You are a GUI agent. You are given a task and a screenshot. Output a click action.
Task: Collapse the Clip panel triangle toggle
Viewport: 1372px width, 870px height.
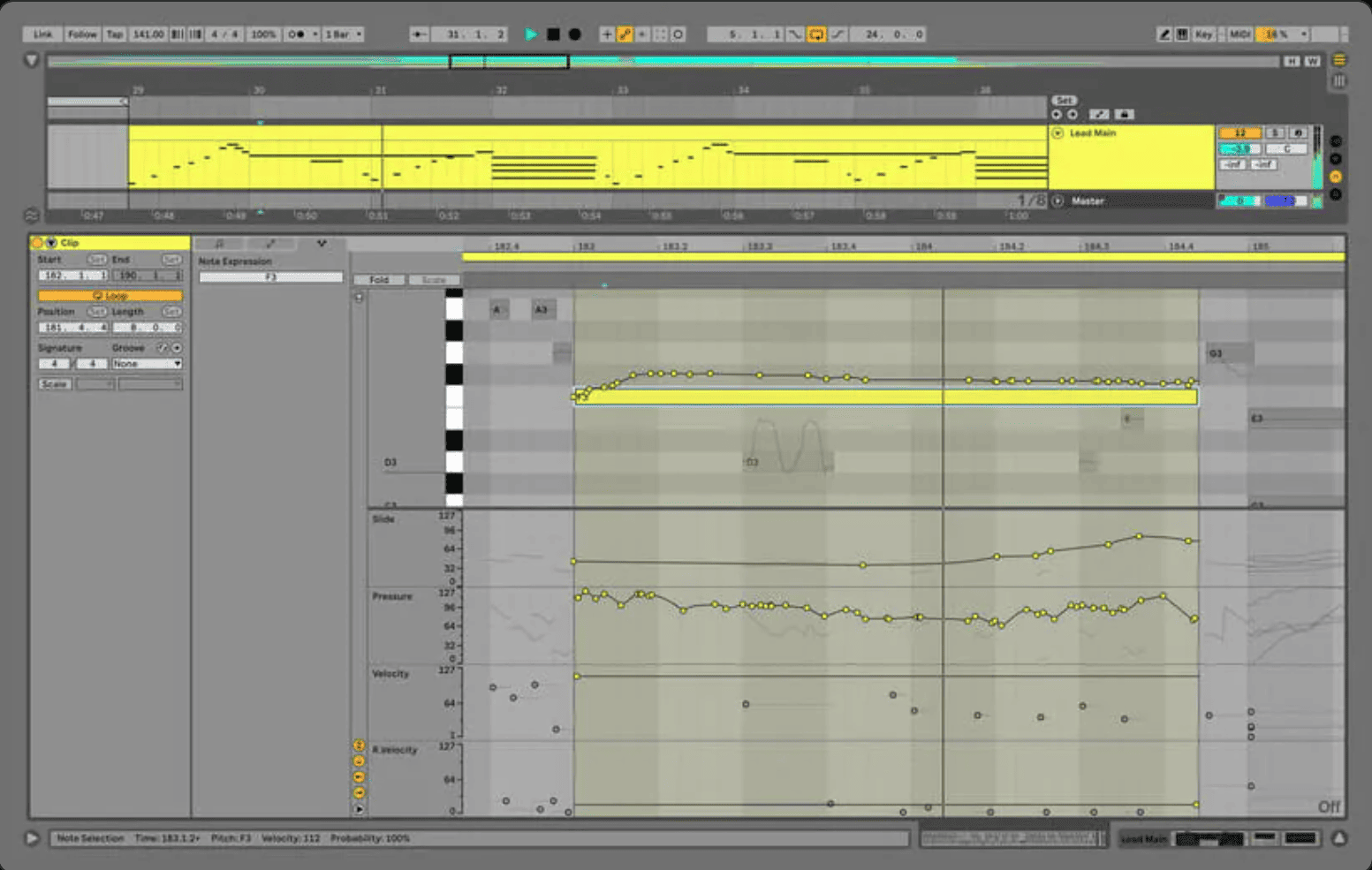pos(51,243)
